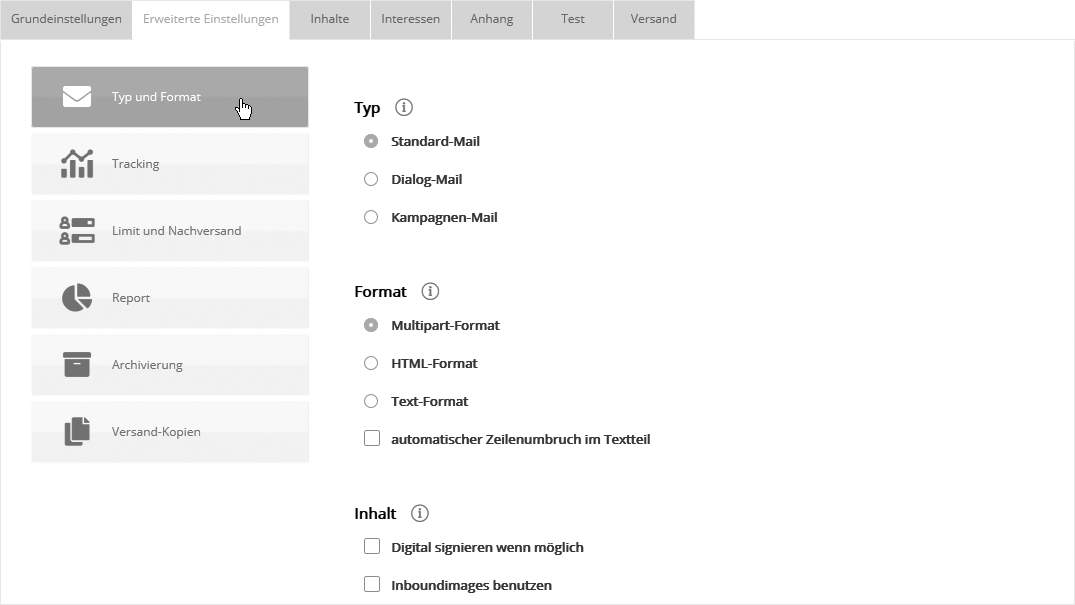The height and width of the screenshot is (605, 1075).
Task: Go to the Versand tab
Action: (x=653, y=19)
